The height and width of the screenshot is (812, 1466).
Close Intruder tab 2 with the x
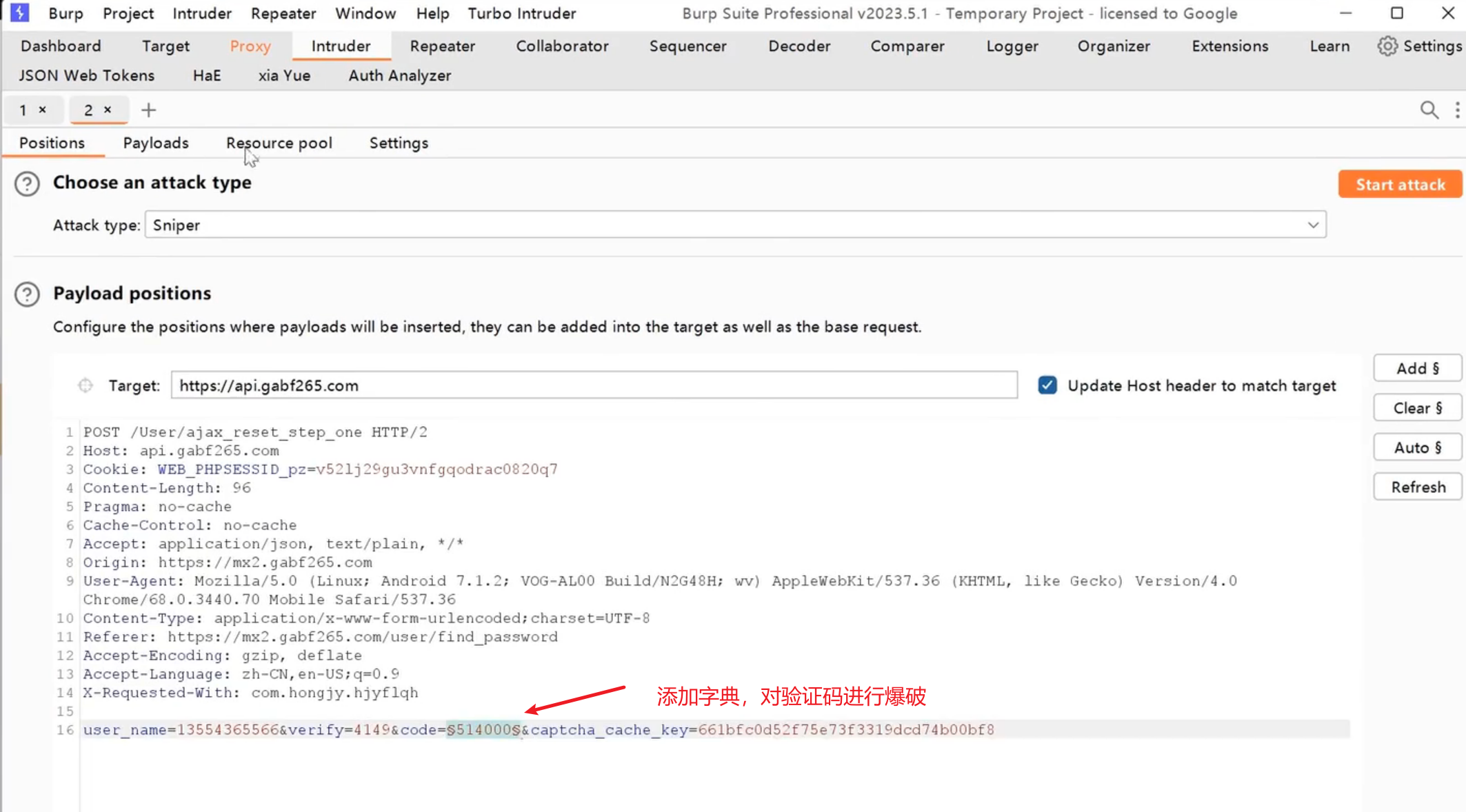pos(108,110)
